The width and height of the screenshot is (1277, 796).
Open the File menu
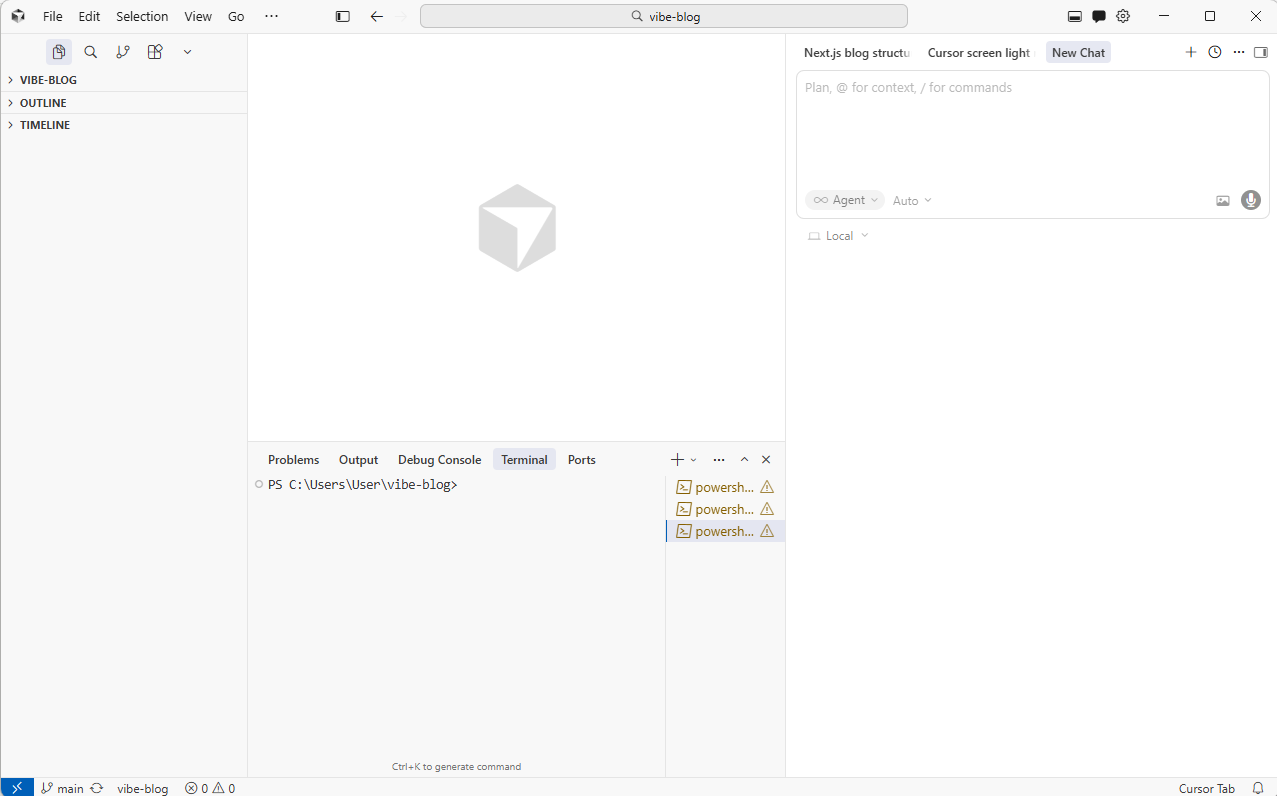point(52,16)
